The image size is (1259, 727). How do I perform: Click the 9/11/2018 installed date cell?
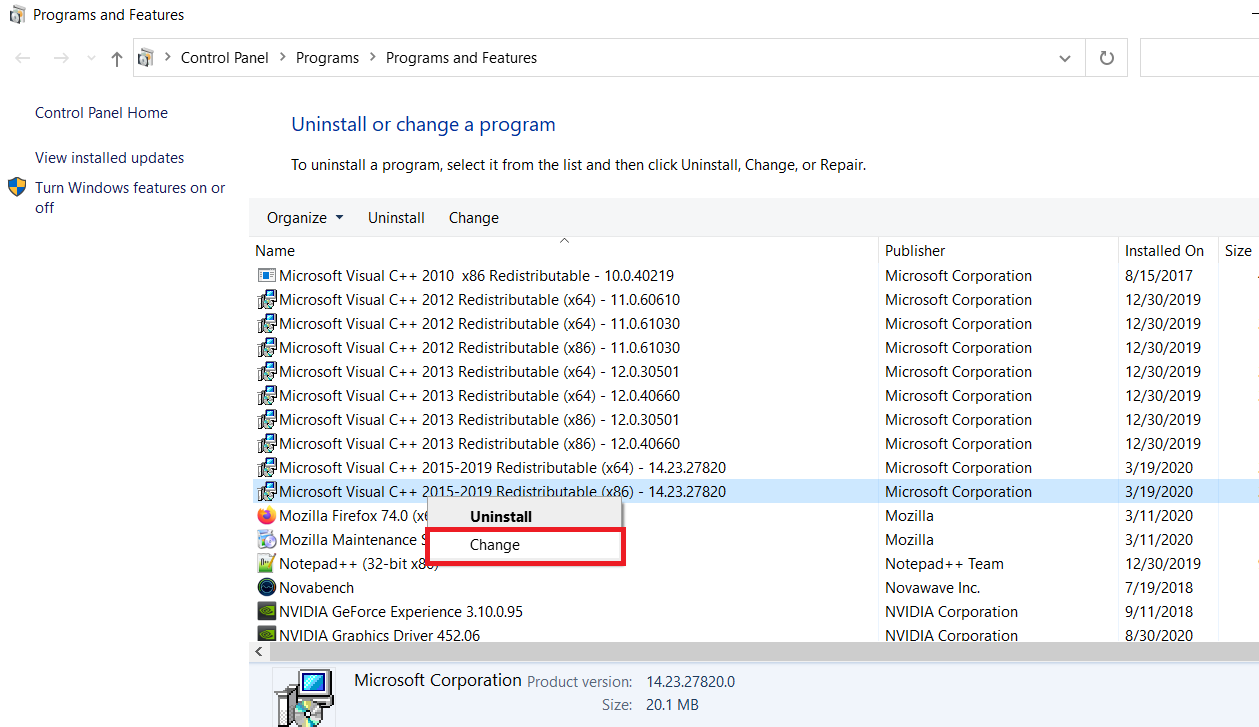1158,612
